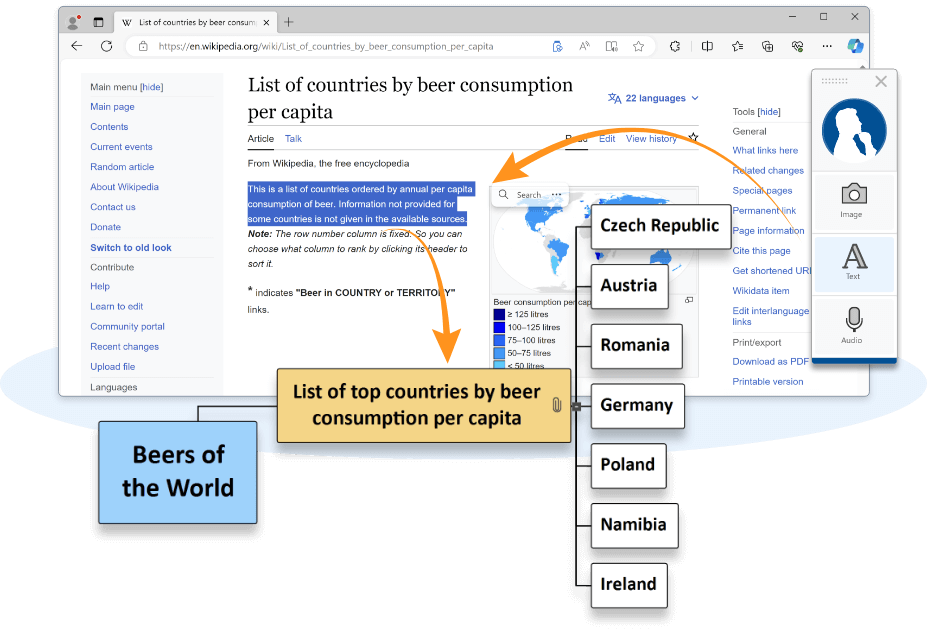Open About Wikipedia link

(x=124, y=187)
